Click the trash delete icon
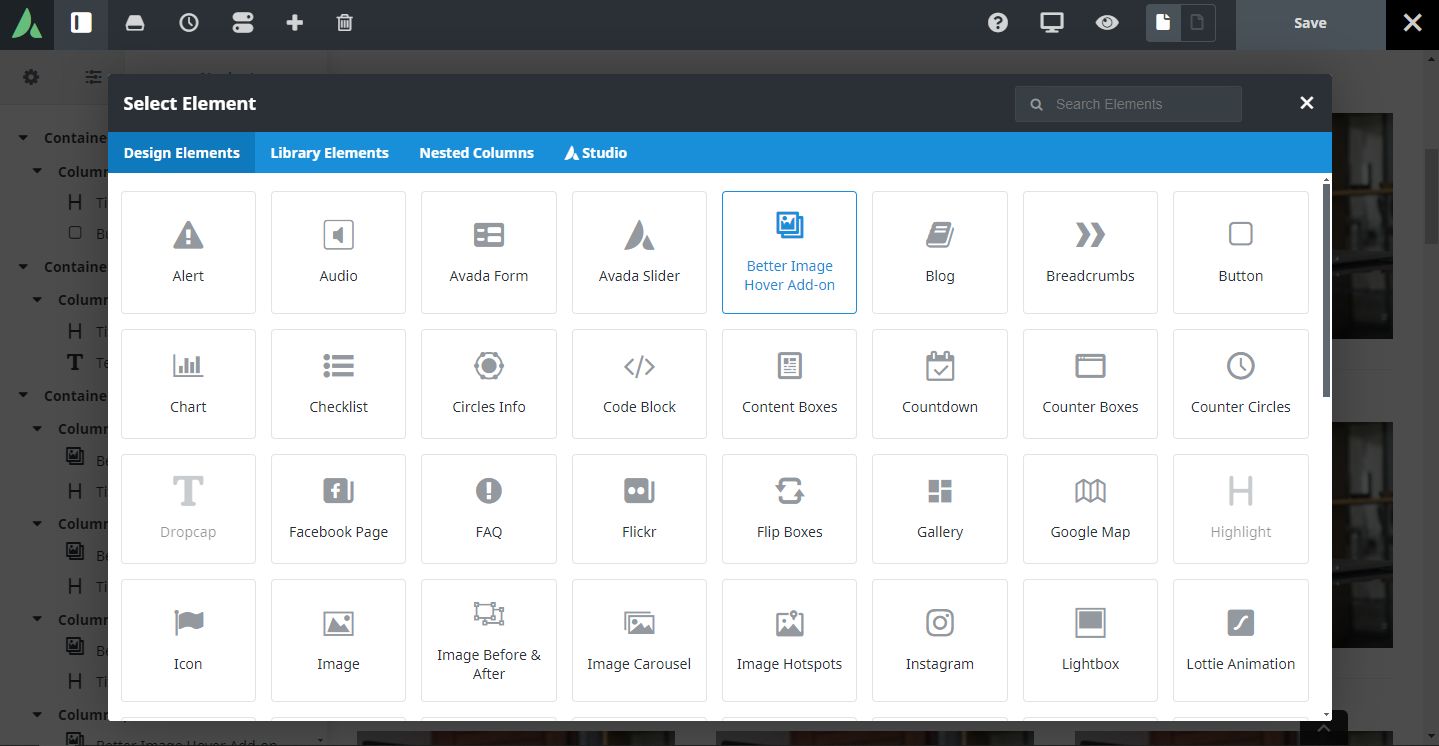1439x746 pixels. (x=344, y=23)
